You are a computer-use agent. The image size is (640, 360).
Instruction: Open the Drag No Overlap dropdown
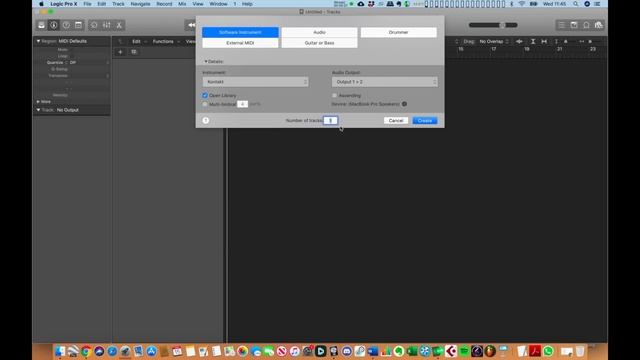(x=494, y=41)
